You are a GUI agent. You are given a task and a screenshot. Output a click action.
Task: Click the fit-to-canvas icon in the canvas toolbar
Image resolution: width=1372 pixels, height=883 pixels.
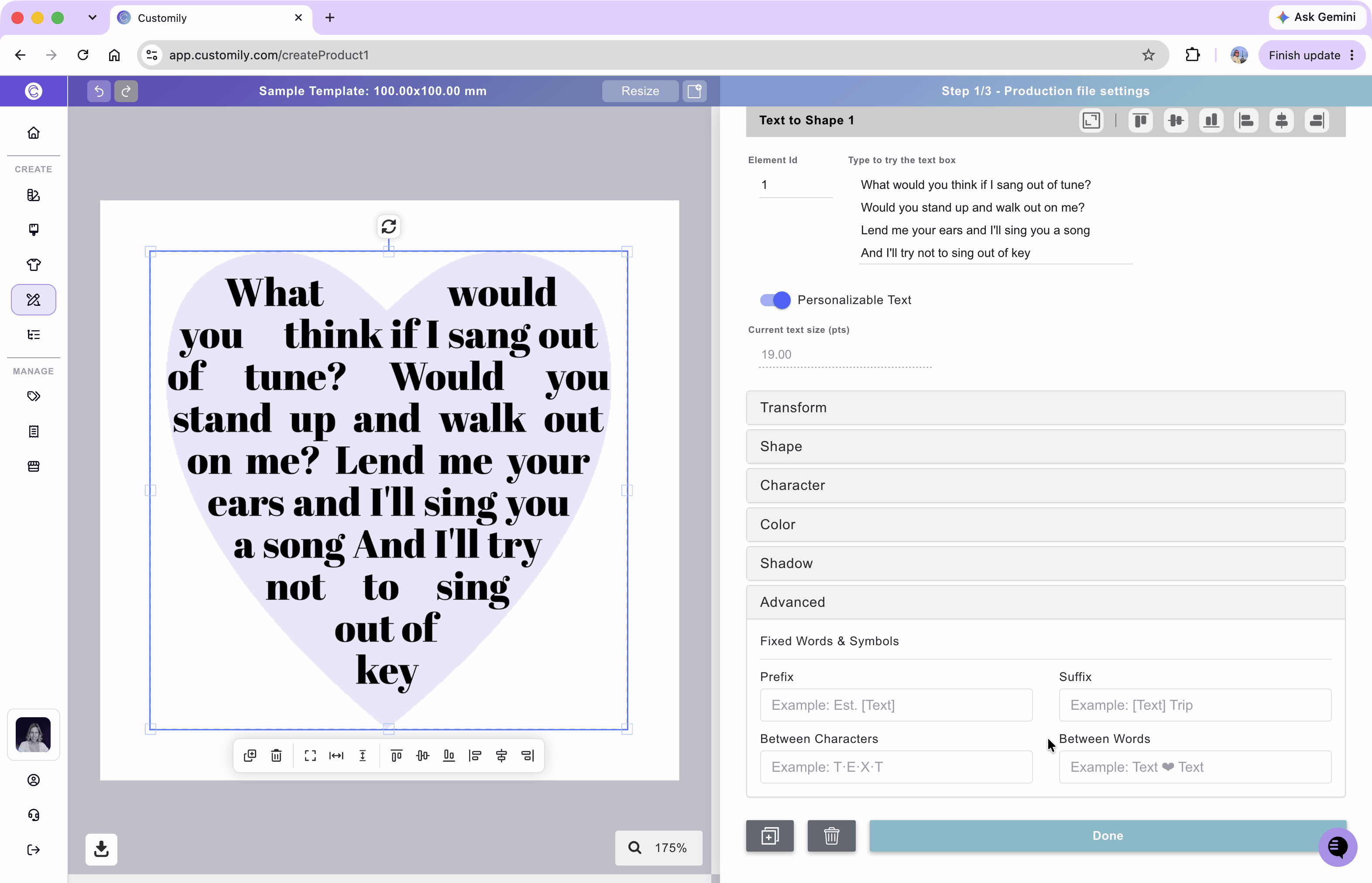click(310, 756)
